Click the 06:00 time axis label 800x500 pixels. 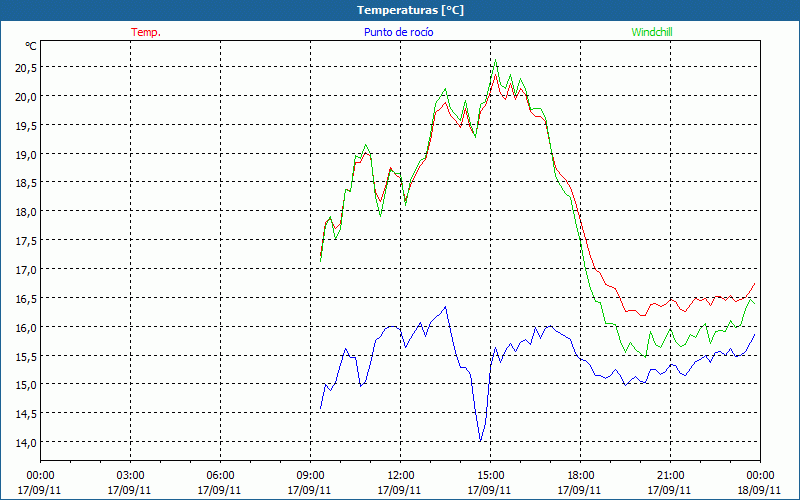220,476
